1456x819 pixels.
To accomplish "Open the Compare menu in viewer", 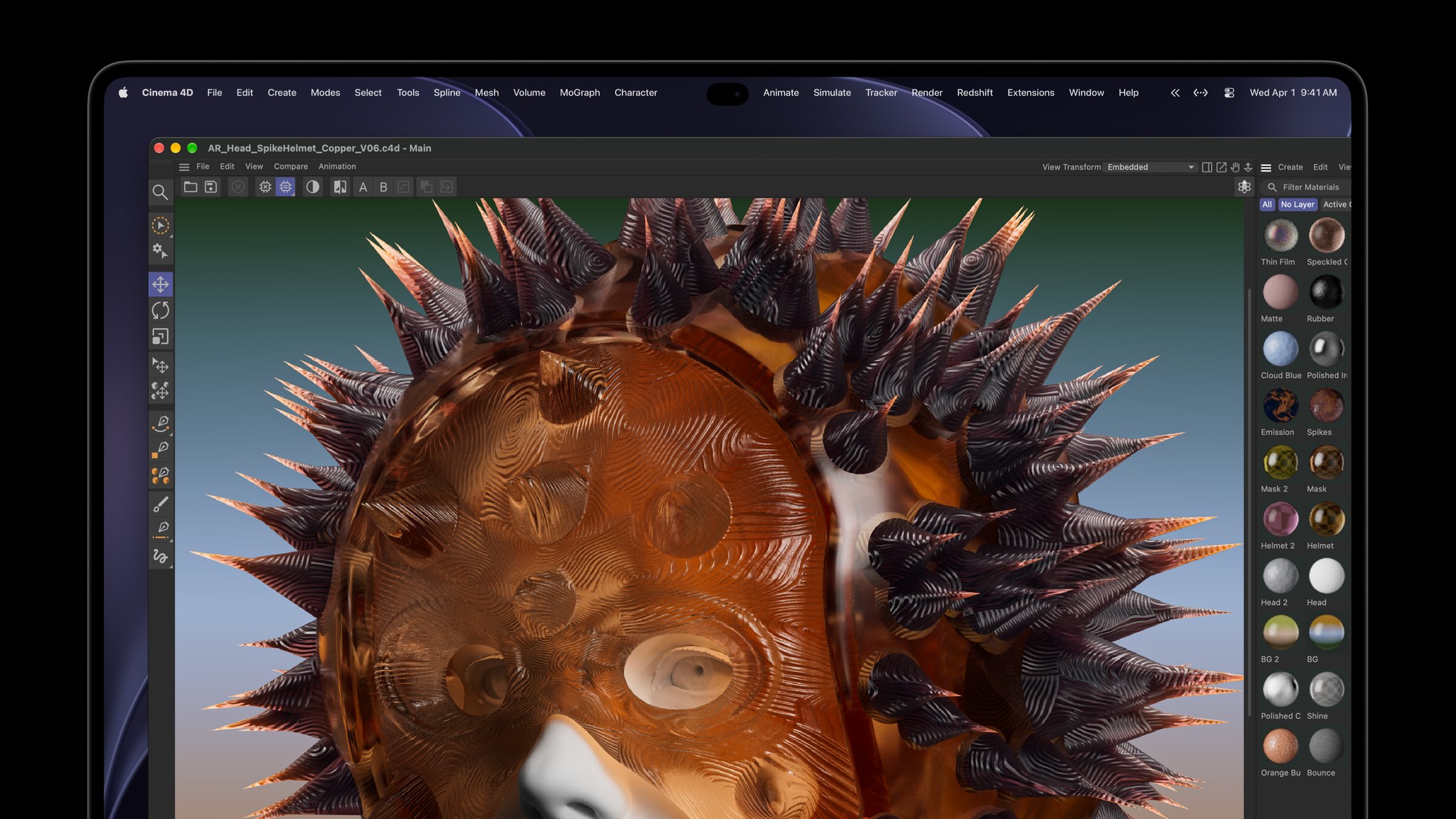I will click(290, 166).
